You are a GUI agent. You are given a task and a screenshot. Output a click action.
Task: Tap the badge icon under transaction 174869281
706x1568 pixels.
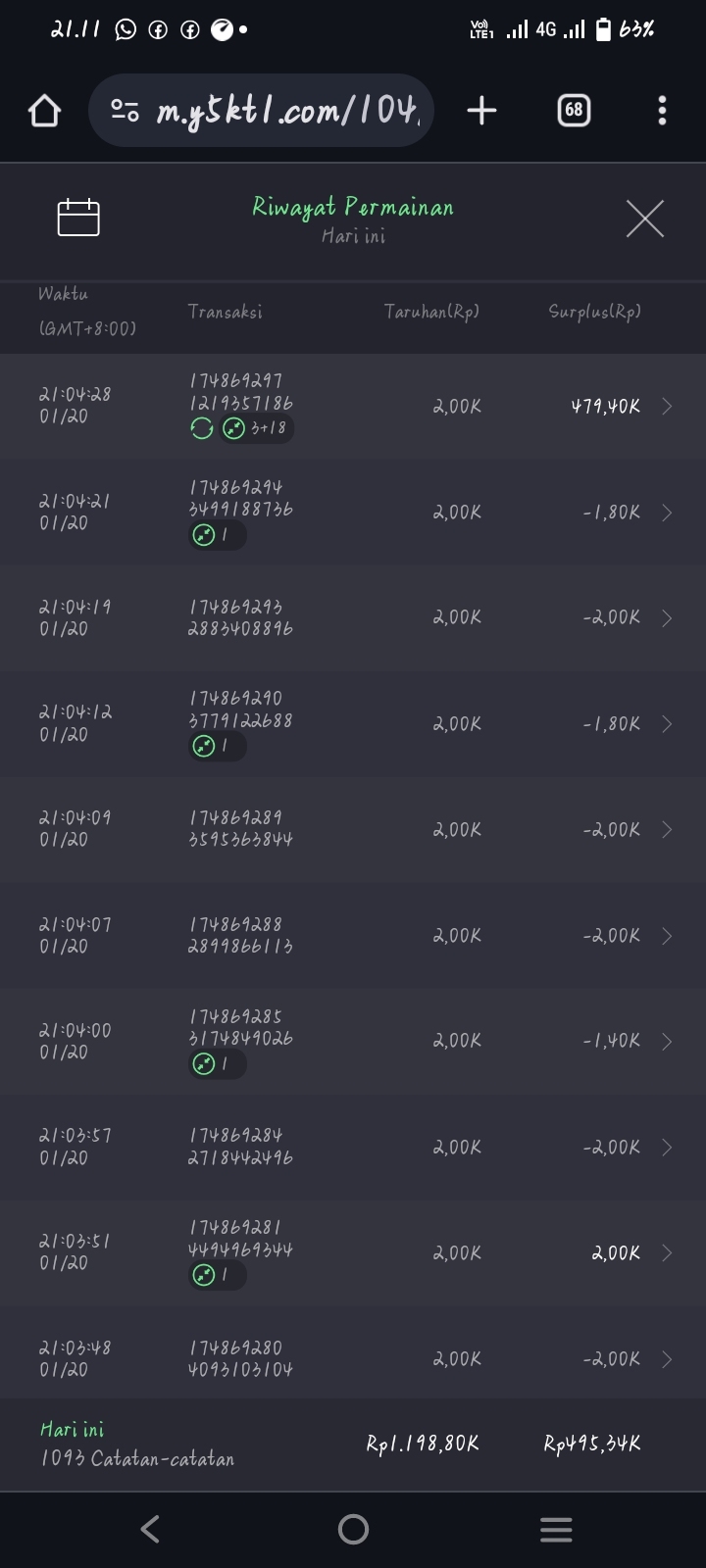pyautogui.click(x=205, y=1275)
